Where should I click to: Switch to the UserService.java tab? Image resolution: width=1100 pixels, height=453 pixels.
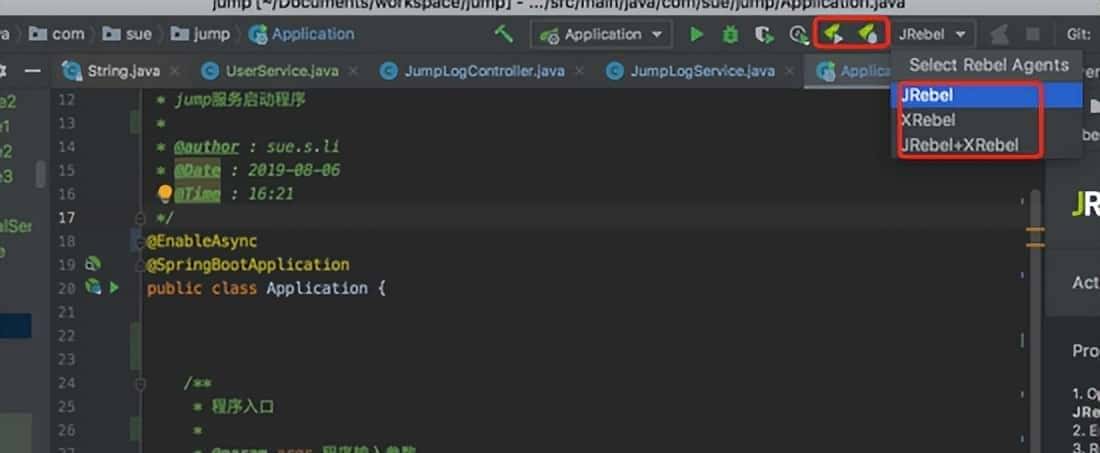(268, 71)
